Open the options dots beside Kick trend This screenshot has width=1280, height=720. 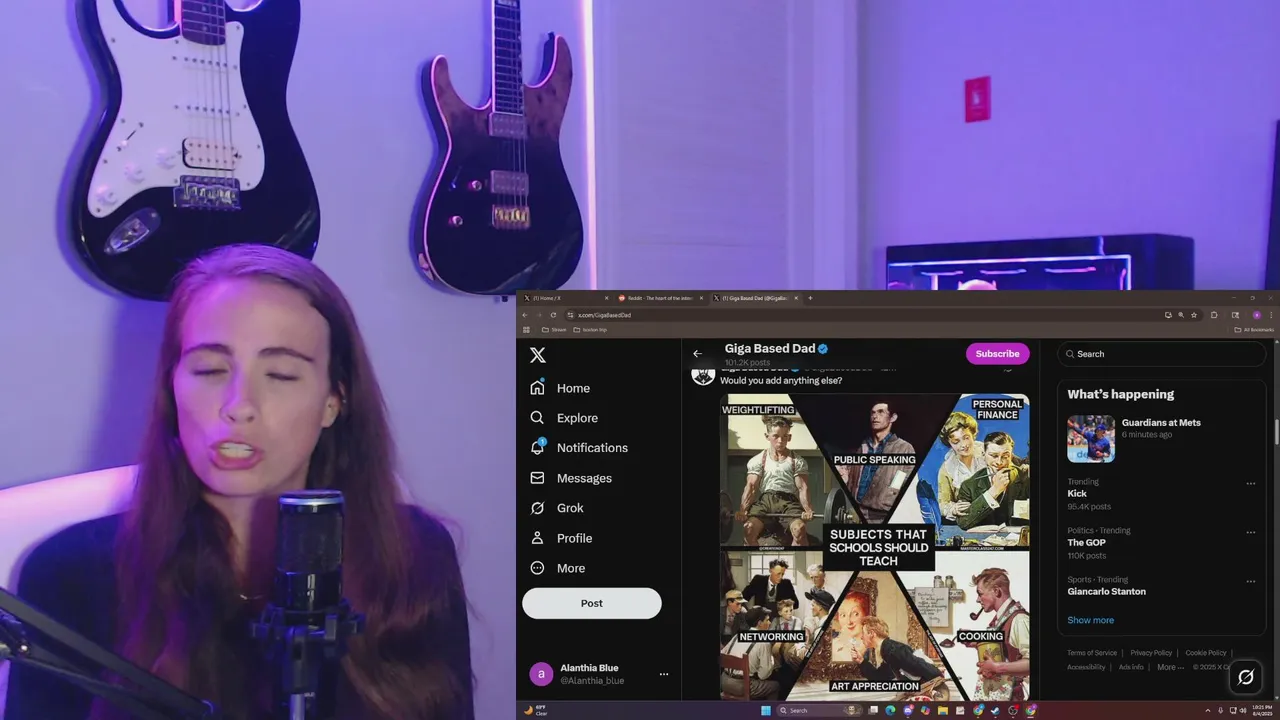pos(1250,484)
